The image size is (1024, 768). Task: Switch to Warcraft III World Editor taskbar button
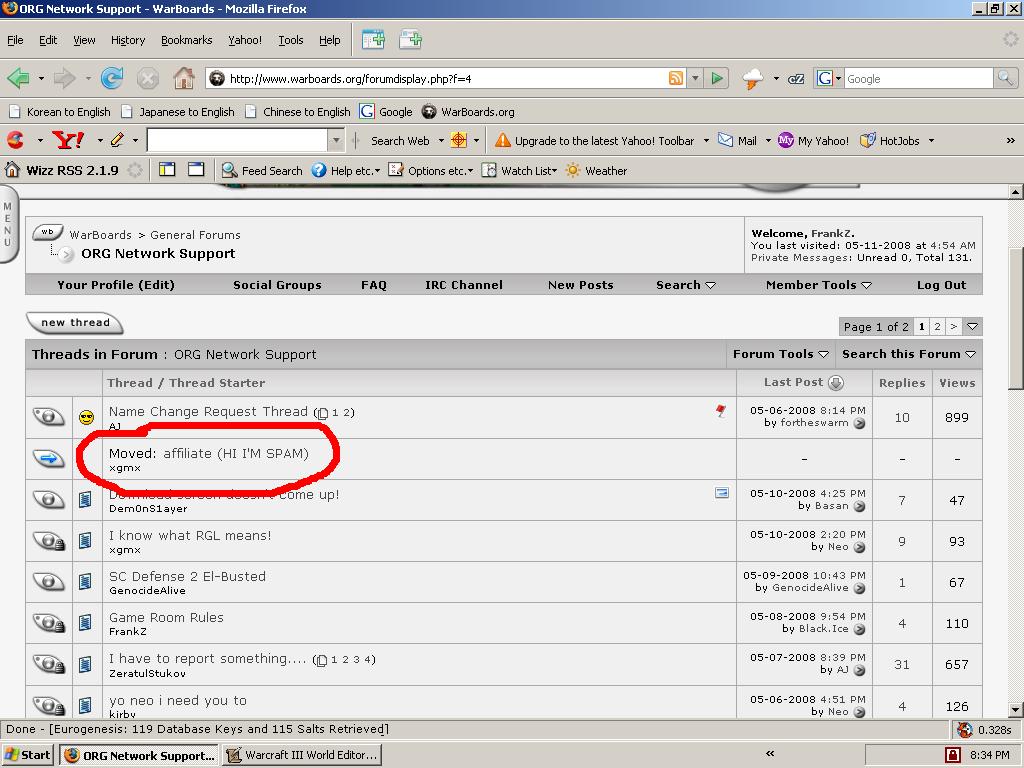pos(302,755)
